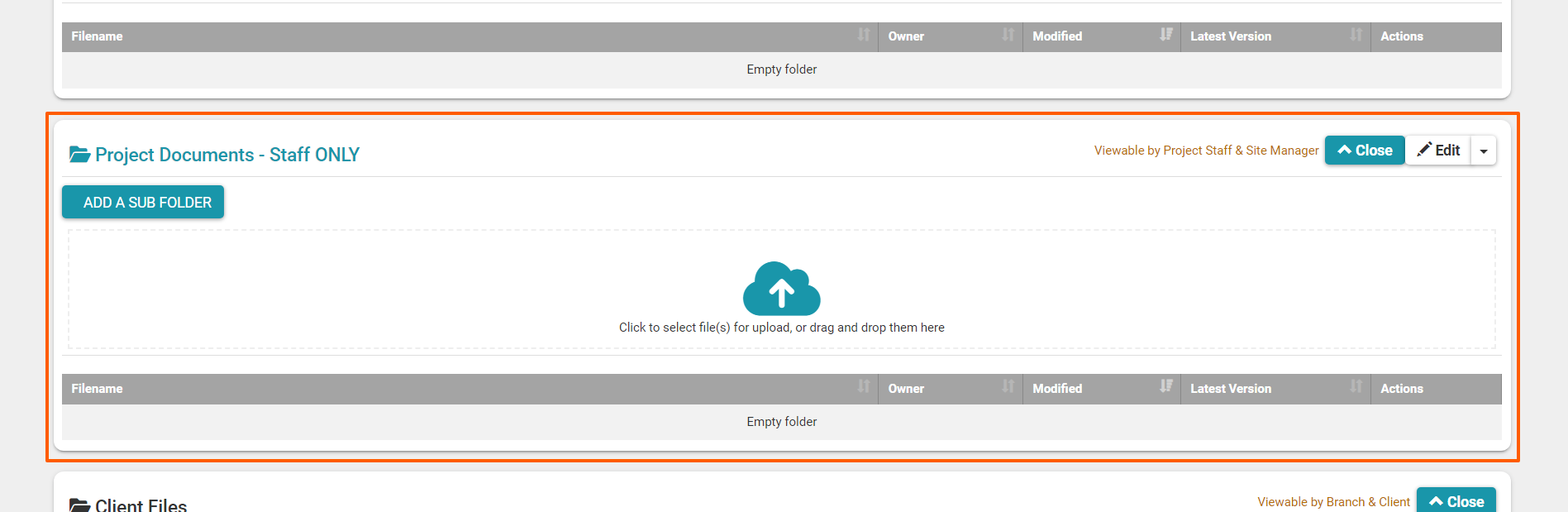Sort Project Documents table by Latest Version icon
This screenshot has height=512, width=1568.
tap(1356, 386)
